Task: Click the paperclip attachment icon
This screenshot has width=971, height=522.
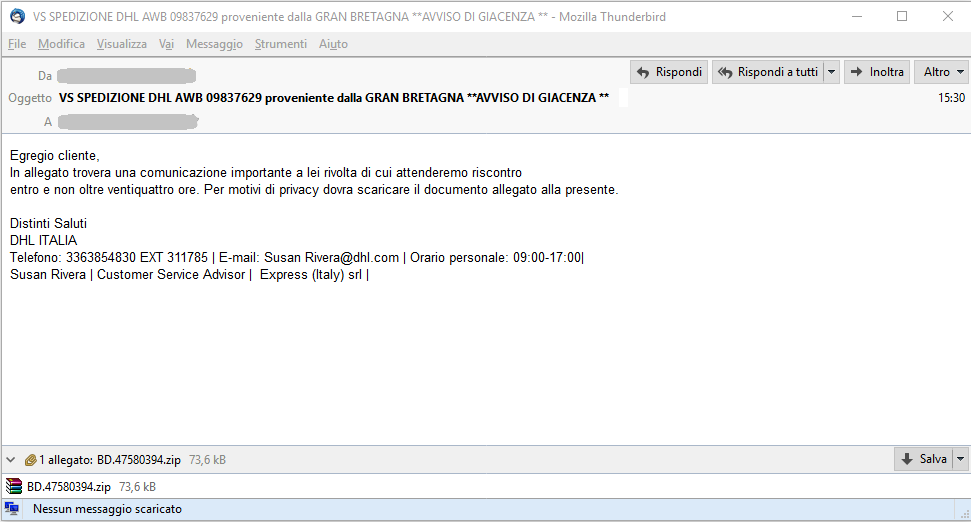Action: [x=30, y=460]
